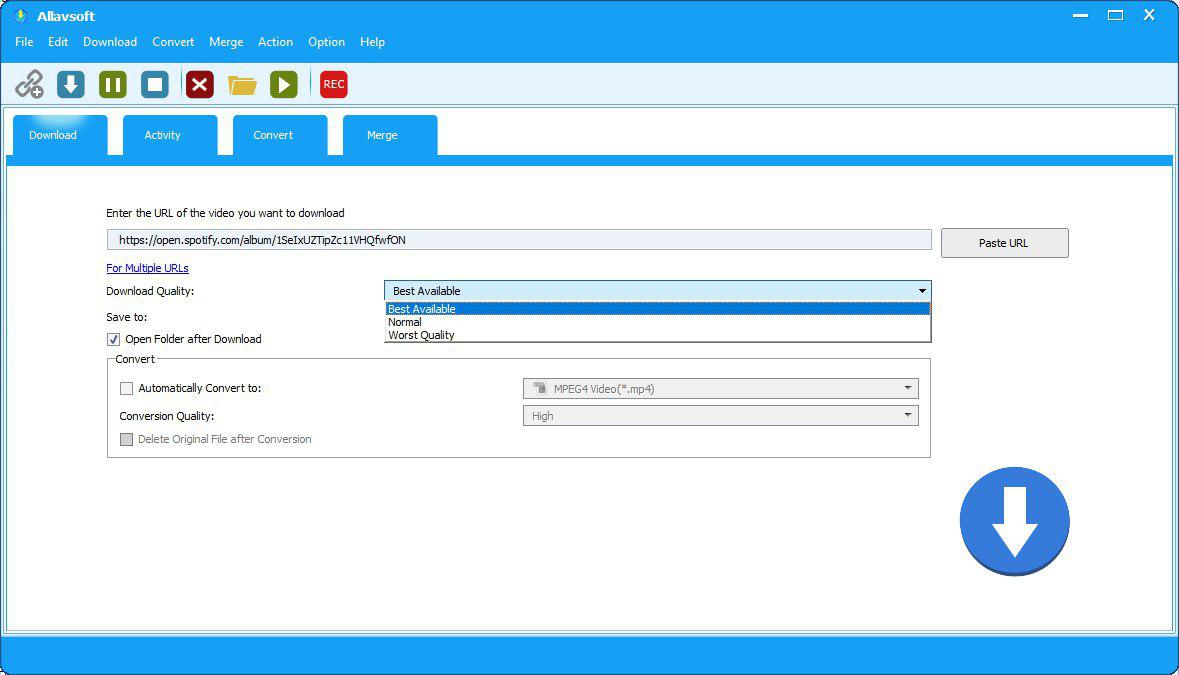
Task: Open the Convert menu
Action: [173, 42]
